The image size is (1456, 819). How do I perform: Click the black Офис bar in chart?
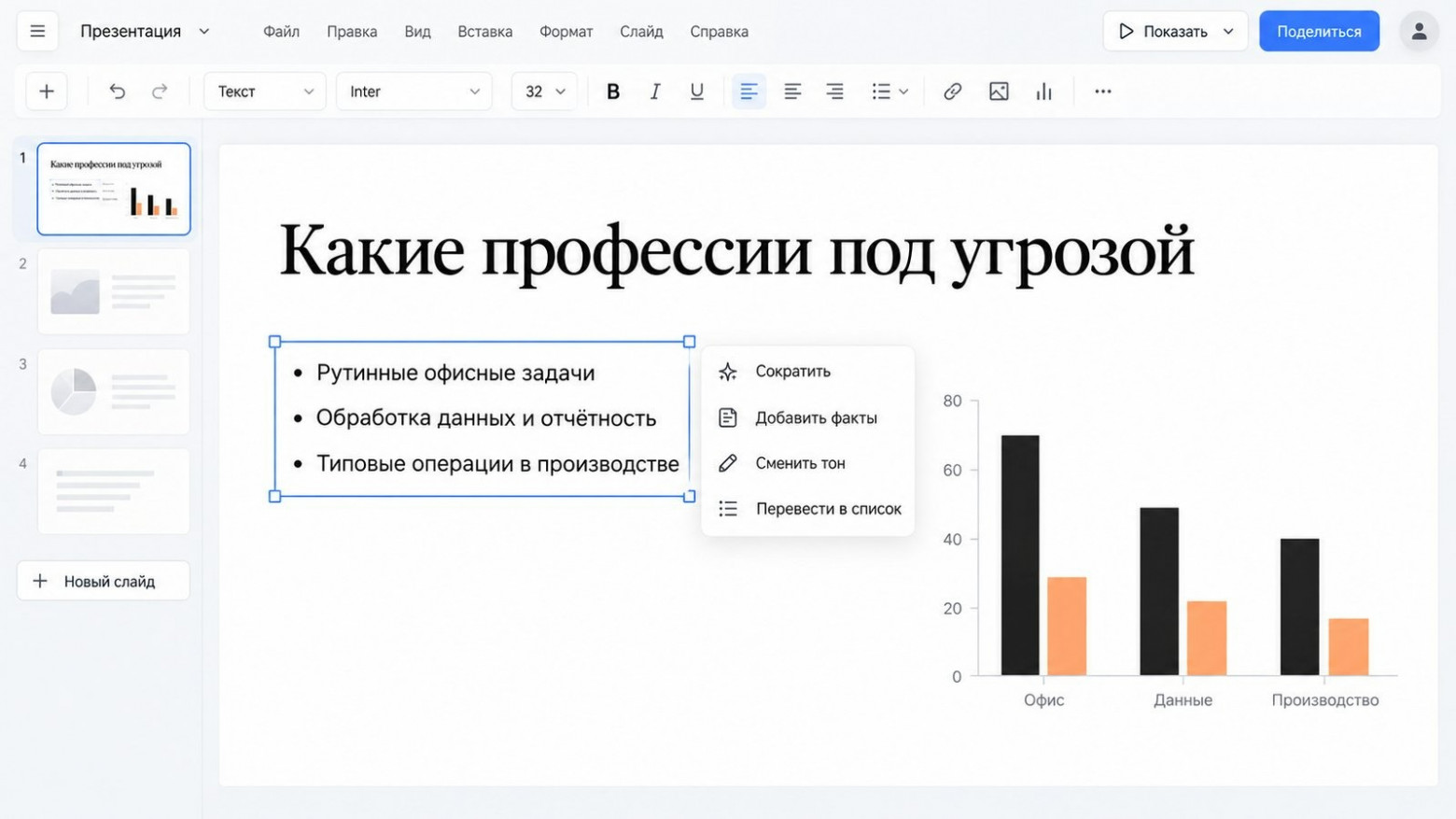click(x=1020, y=555)
